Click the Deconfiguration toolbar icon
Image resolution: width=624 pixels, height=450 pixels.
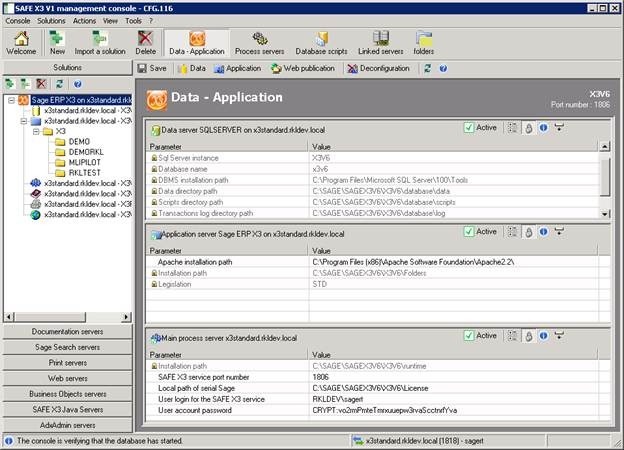(x=377, y=69)
